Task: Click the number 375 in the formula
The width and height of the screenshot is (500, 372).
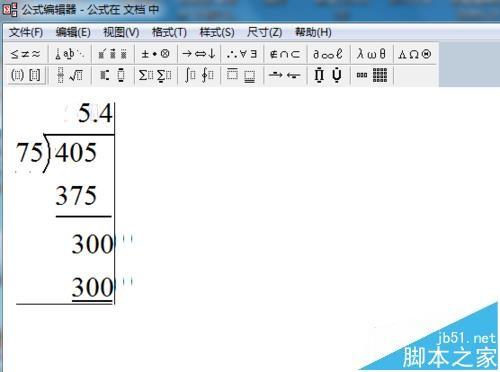Action: (76, 196)
